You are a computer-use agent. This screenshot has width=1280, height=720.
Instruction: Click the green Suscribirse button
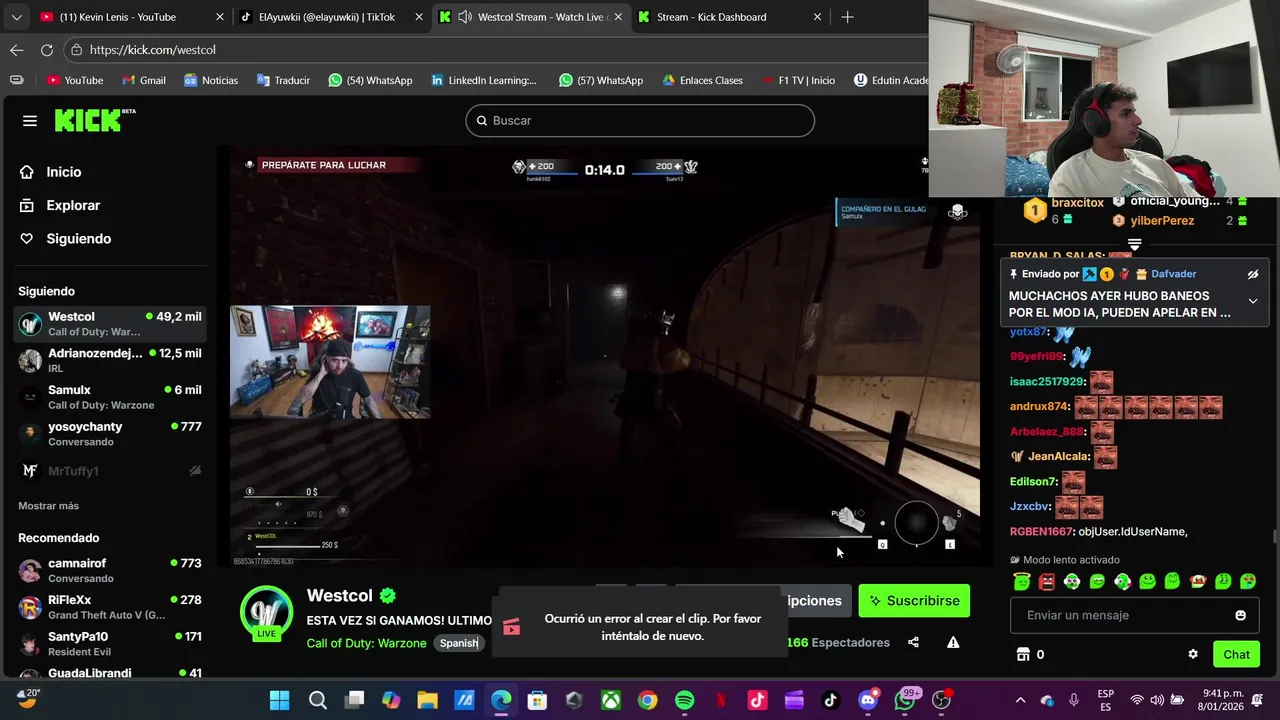click(x=914, y=601)
